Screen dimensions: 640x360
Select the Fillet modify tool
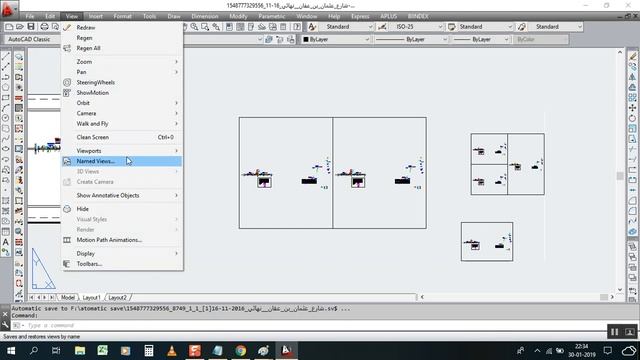click(x=632, y=211)
